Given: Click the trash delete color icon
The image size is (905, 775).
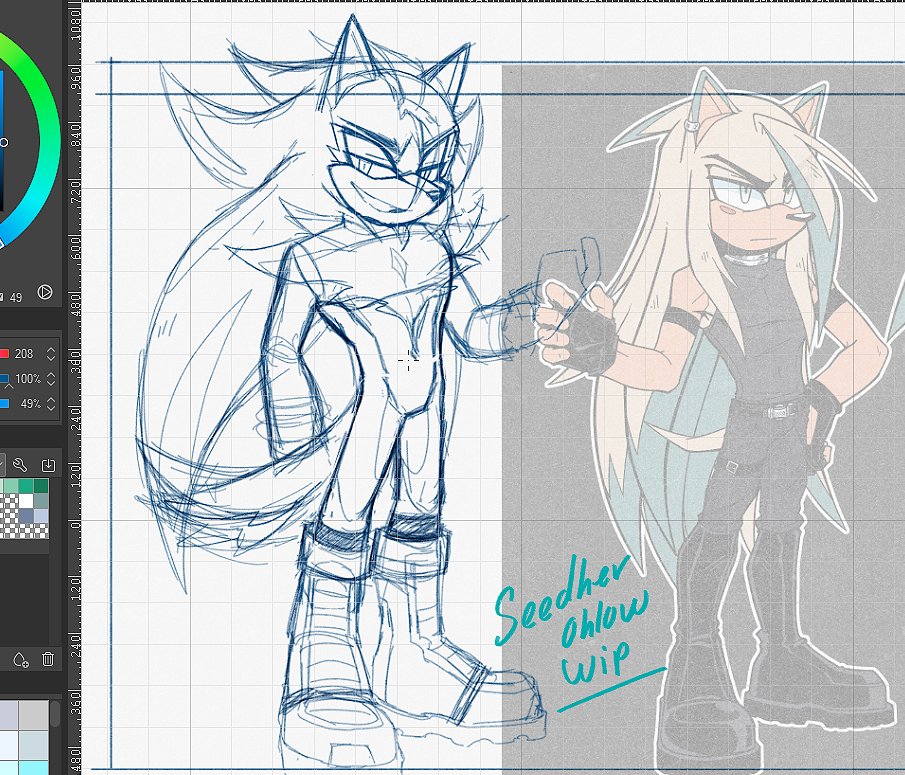Looking at the screenshot, I should [48, 658].
